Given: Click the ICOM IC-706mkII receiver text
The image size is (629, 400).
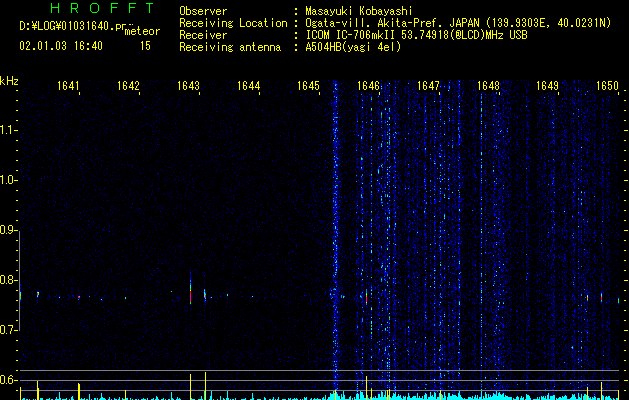Looking at the screenshot, I should click(416, 35).
